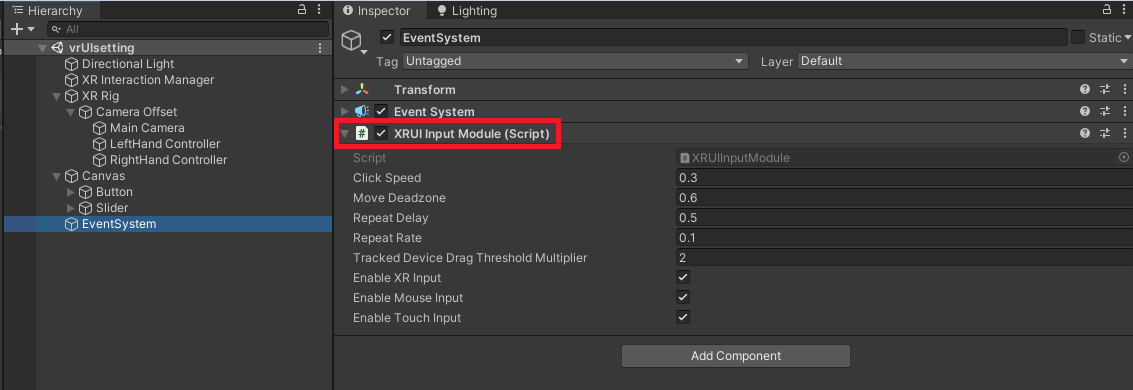Image resolution: width=1133 pixels, height=390 pixels.
Task: Click the EventSystem GameObject cube icon in Inspector
Action: point(351,40)
